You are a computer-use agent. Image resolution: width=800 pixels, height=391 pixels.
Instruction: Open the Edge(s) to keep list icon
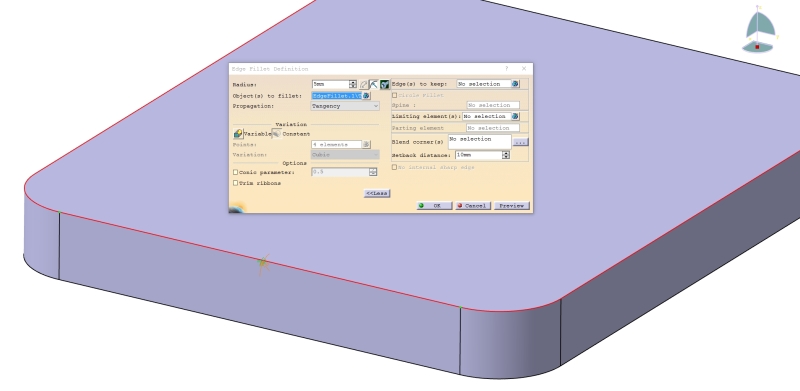[515, 84]
